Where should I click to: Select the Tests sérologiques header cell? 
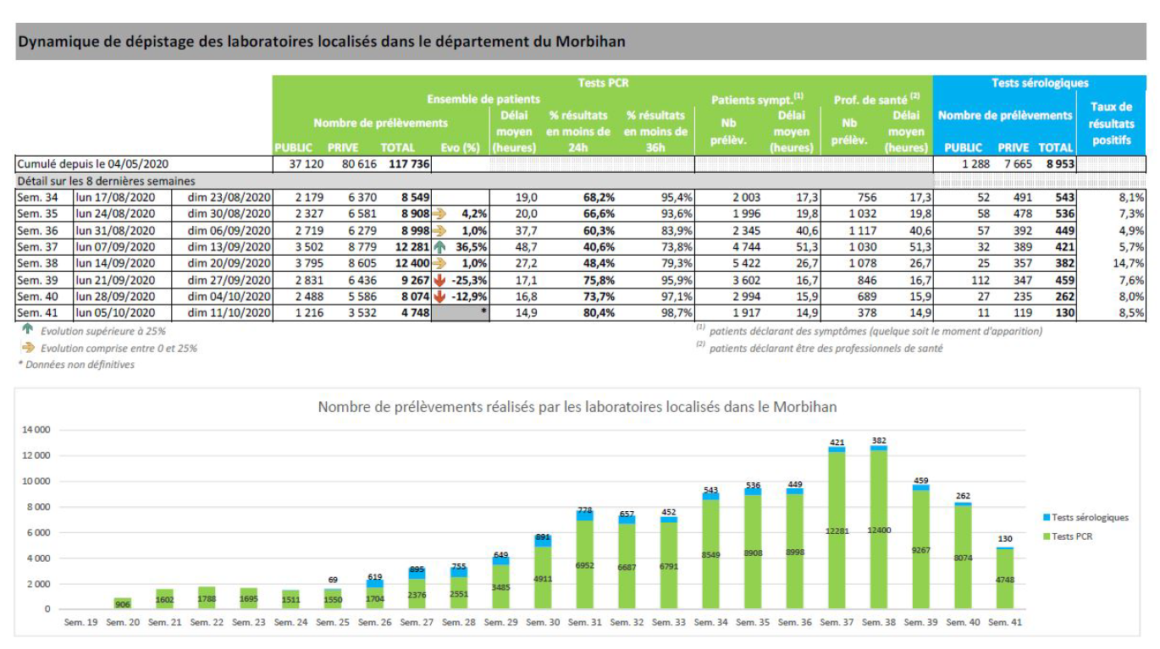tap(1039, 83)
